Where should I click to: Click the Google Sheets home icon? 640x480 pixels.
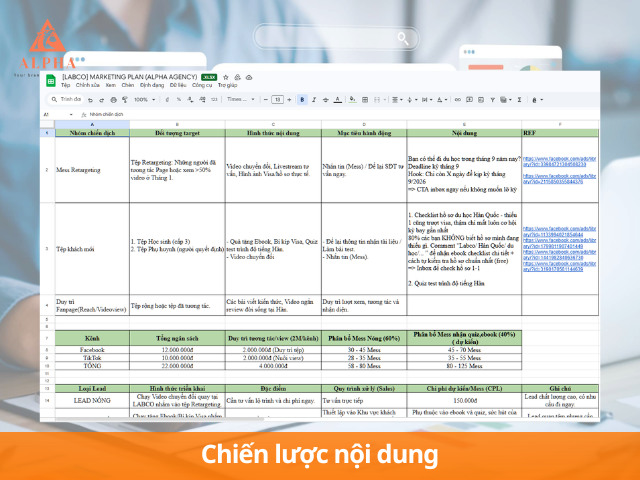click(51, 80)
